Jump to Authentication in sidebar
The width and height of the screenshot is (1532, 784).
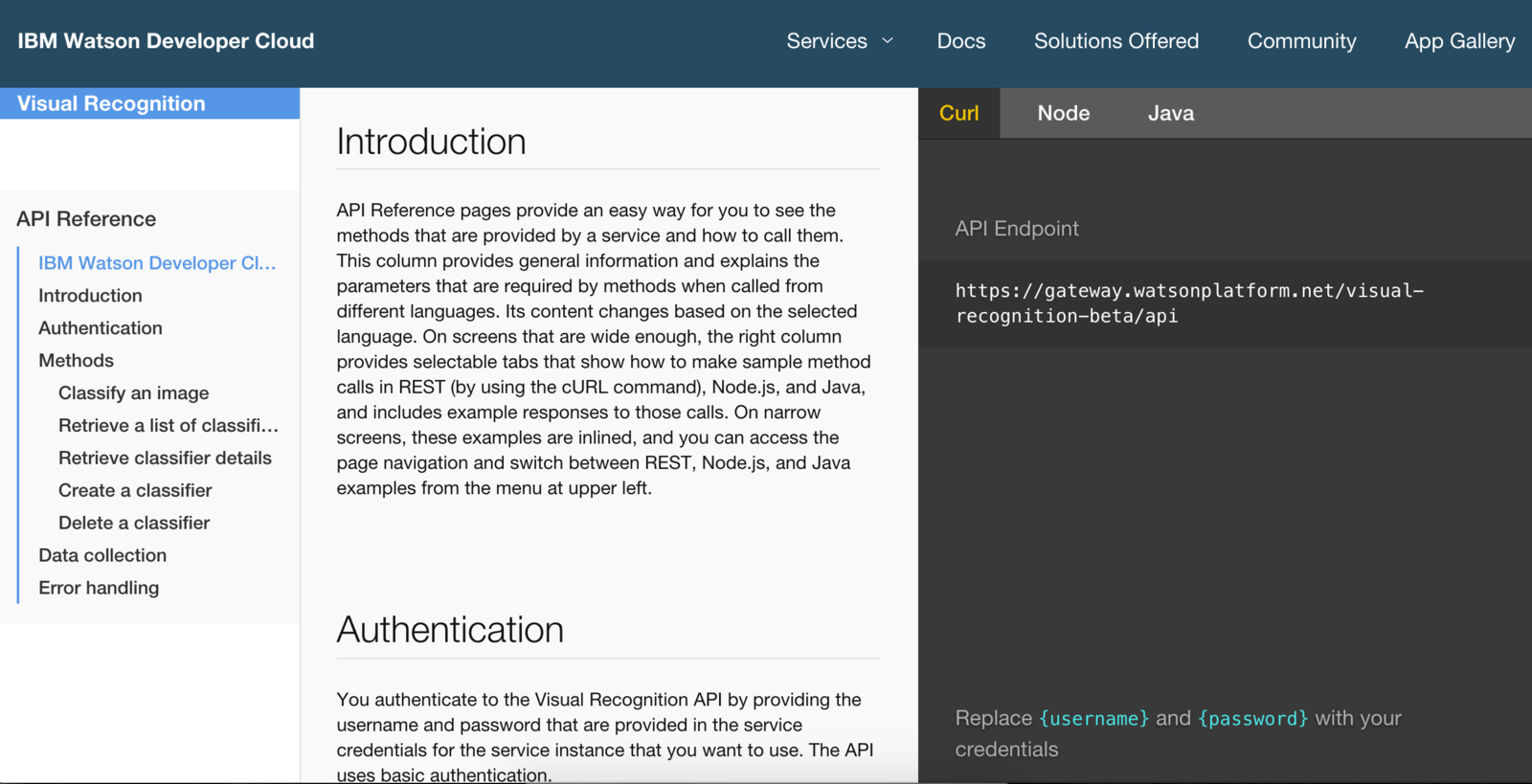[101, 327]
